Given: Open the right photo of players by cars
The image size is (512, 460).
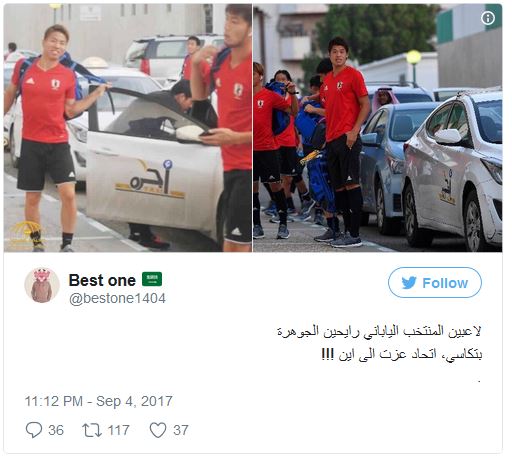Looking at the screenshot, I should click(x=377, y=128).
